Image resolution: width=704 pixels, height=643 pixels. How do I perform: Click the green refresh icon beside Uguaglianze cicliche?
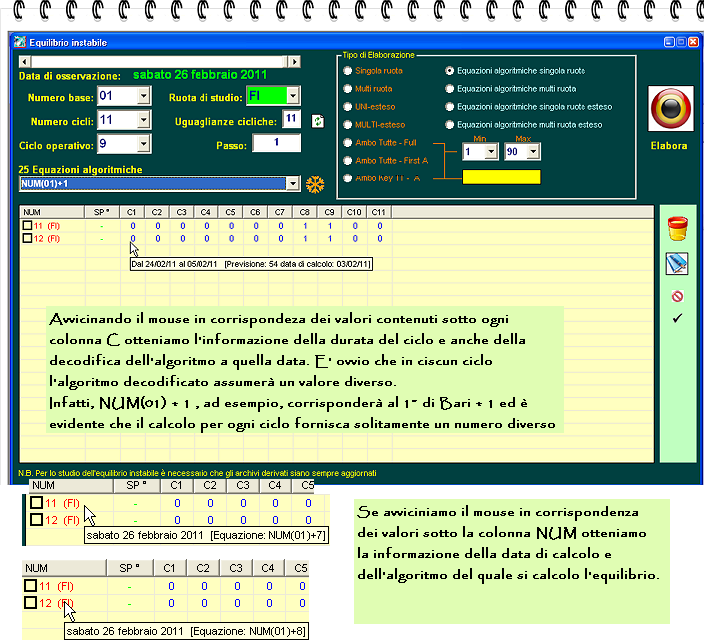click(318, 121)
